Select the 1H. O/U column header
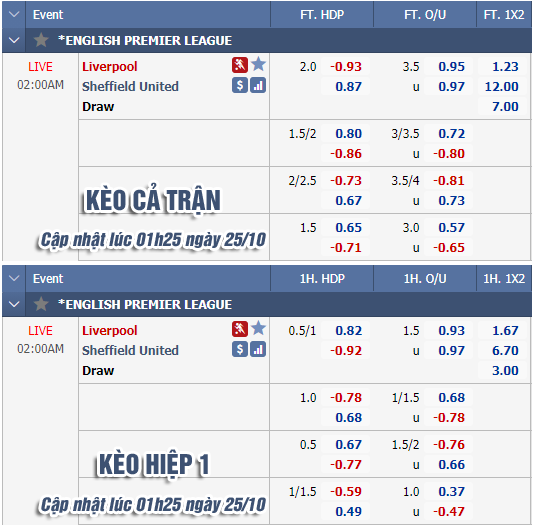Viewport: 533px width, 529px height. click(425, 278)
